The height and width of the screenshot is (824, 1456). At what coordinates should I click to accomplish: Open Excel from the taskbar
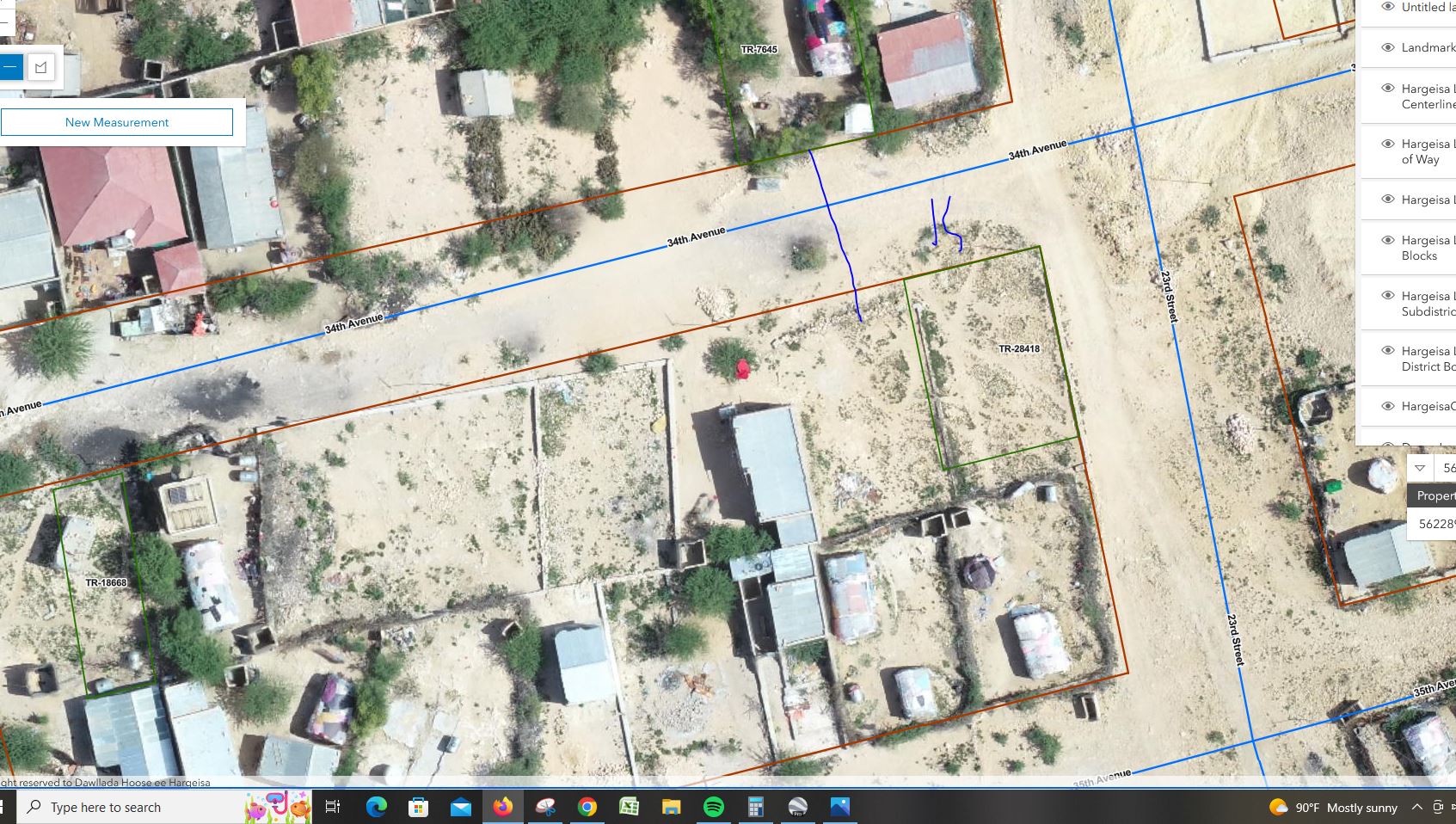click(630, 807)
